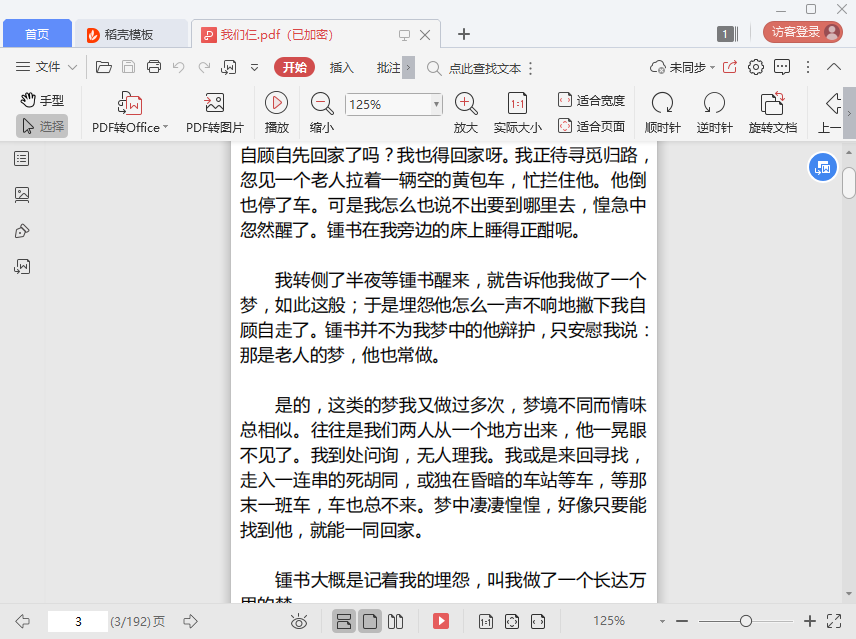Set view to 实际大小
The width and height of the screenshot is (856, 639).
[x=518, y=113]
